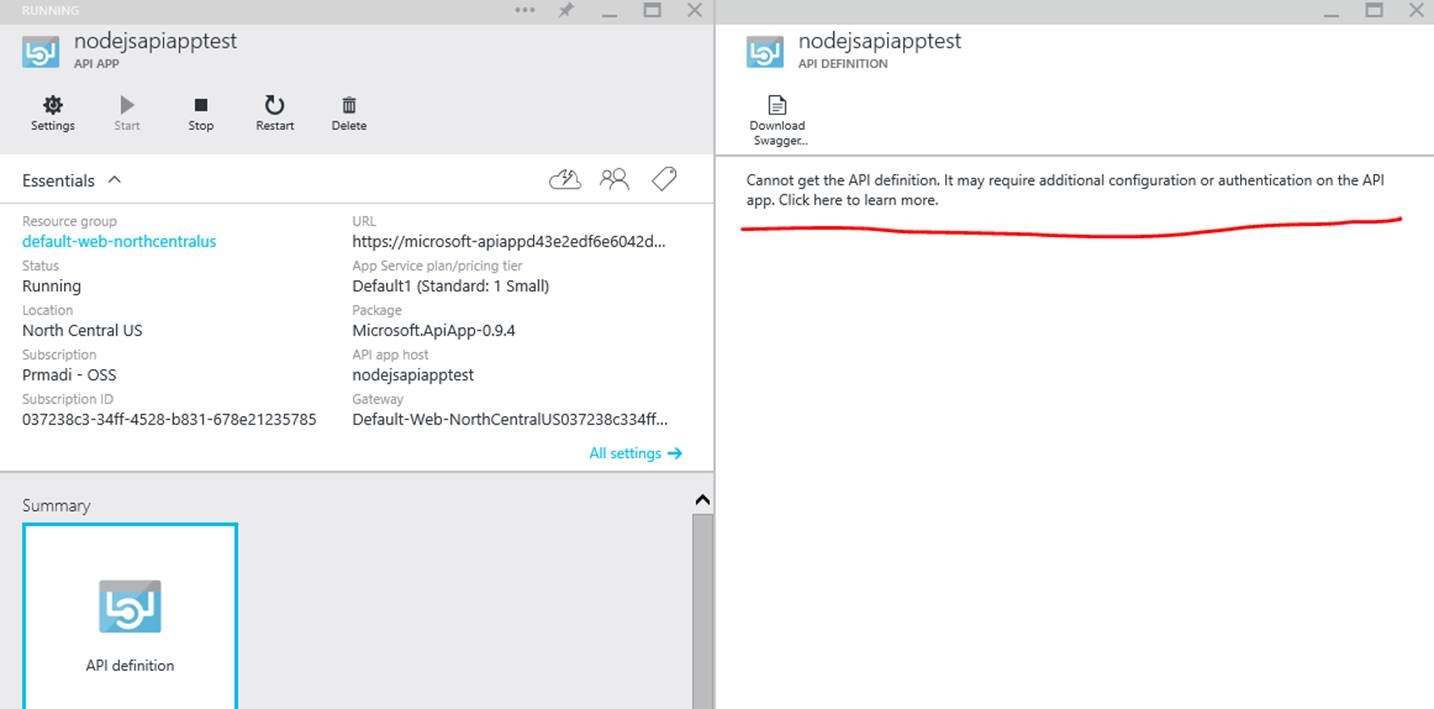Open quick start cloud lightning icon
The height and width of the screenshot is (709, 1434).
(565, 179)
